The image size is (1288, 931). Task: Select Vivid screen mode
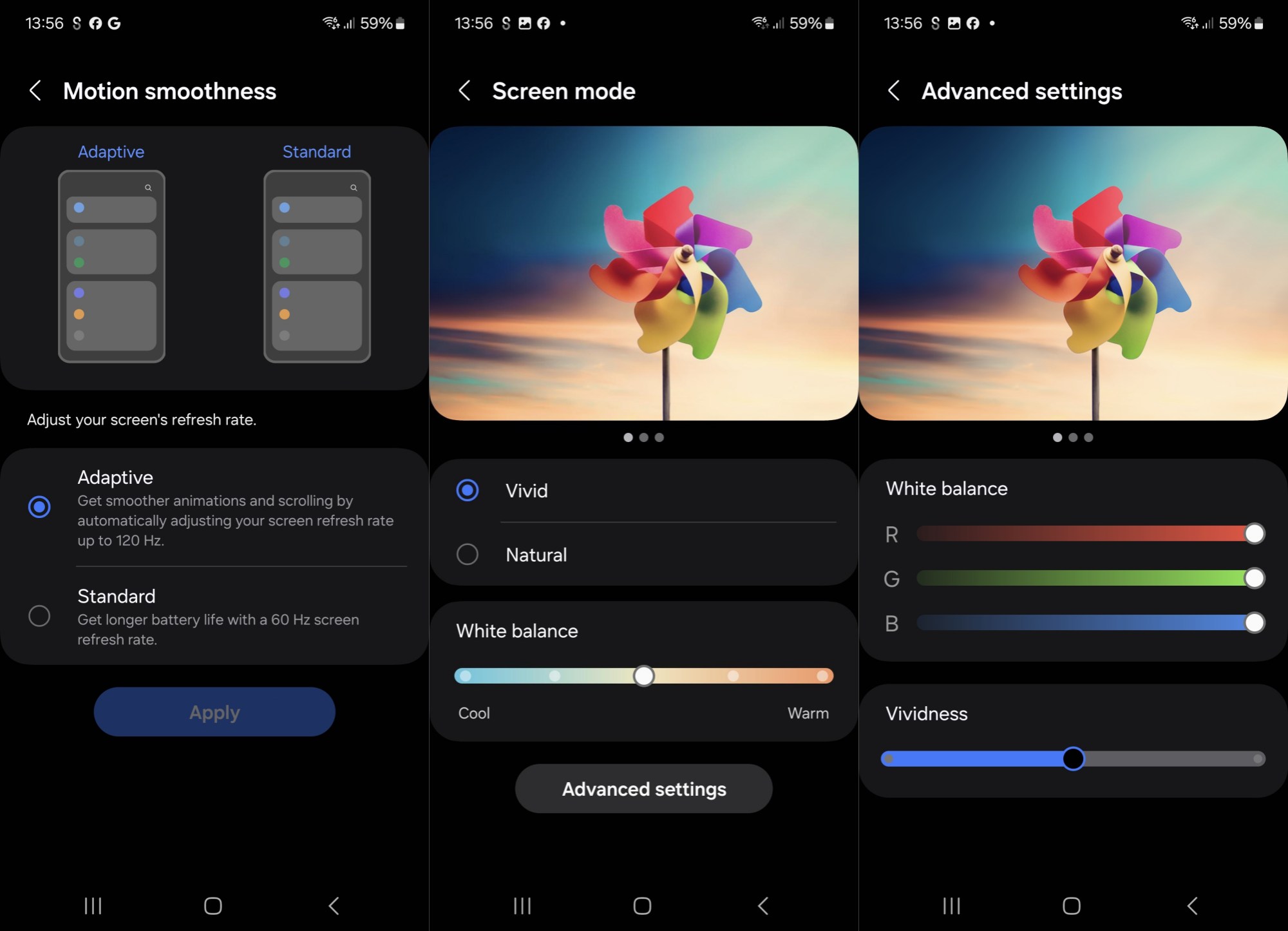pyautogui.click(x=466, y=489)
